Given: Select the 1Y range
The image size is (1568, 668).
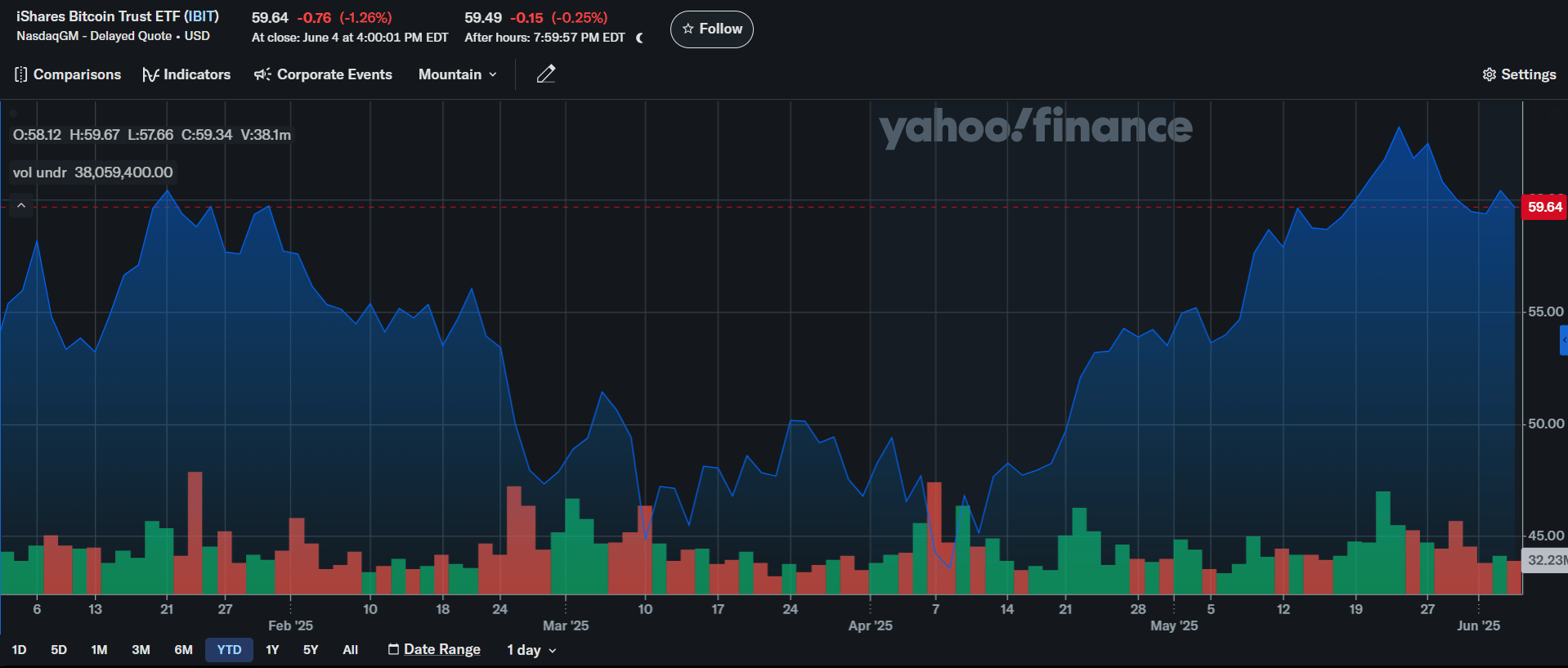Looking at the screenshot, I should tap(272, 650).
